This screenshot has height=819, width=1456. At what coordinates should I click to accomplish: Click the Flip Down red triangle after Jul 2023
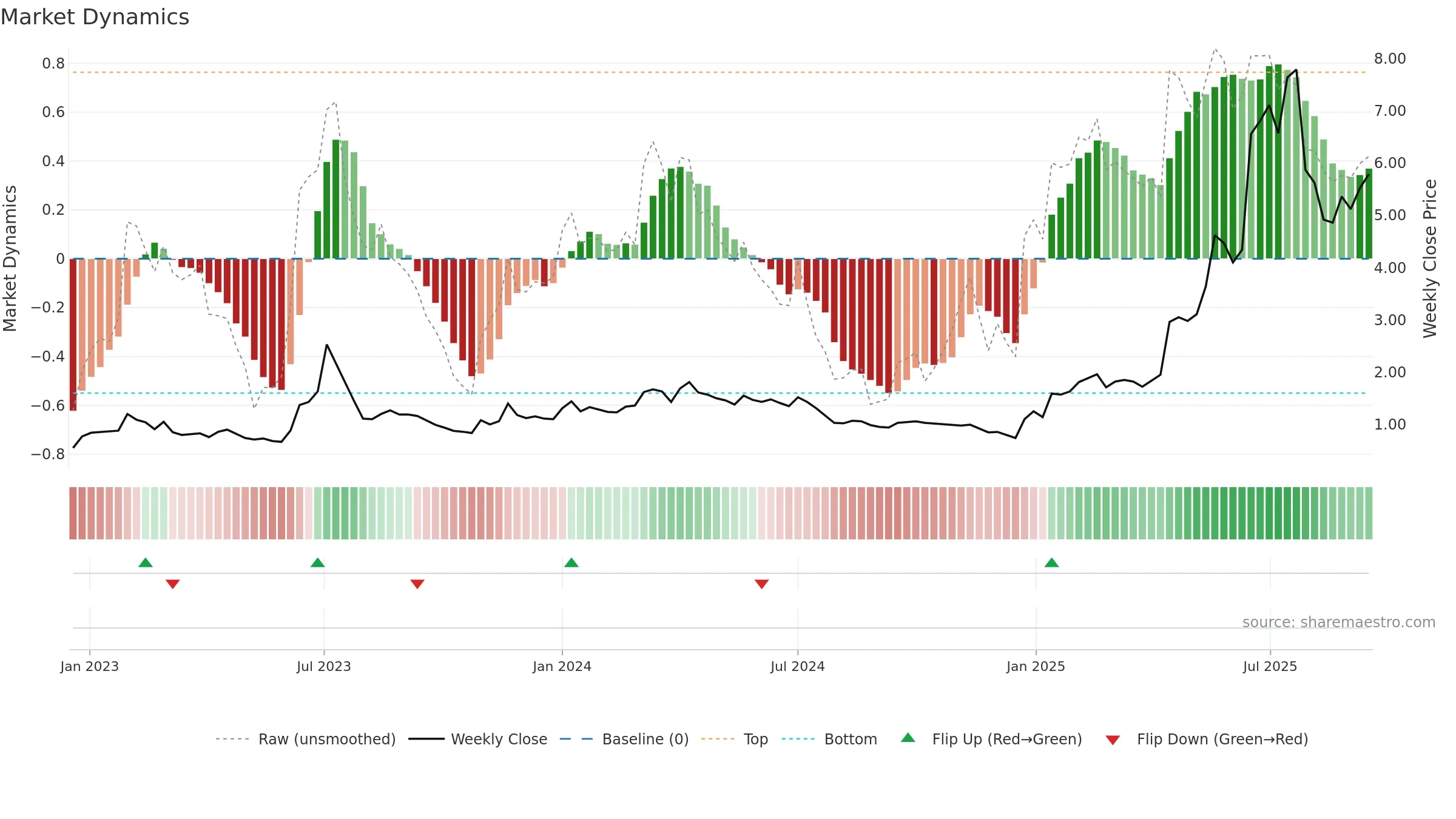coord(417,584)
